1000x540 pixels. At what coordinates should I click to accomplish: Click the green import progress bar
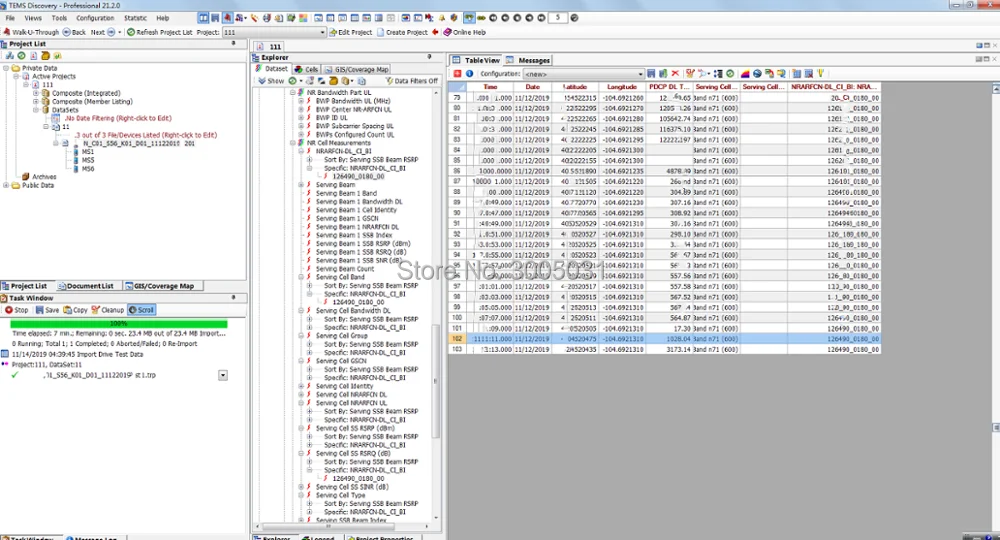(x=119, y=324)
